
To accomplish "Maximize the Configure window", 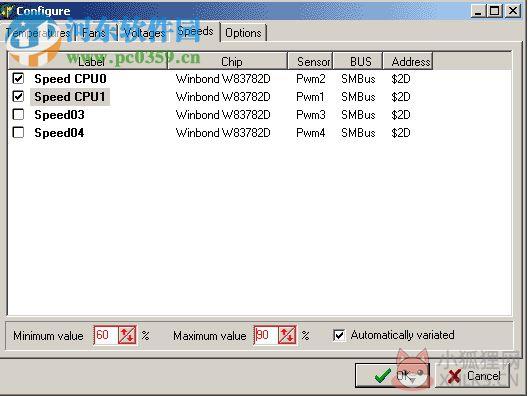I will (495, 11).
